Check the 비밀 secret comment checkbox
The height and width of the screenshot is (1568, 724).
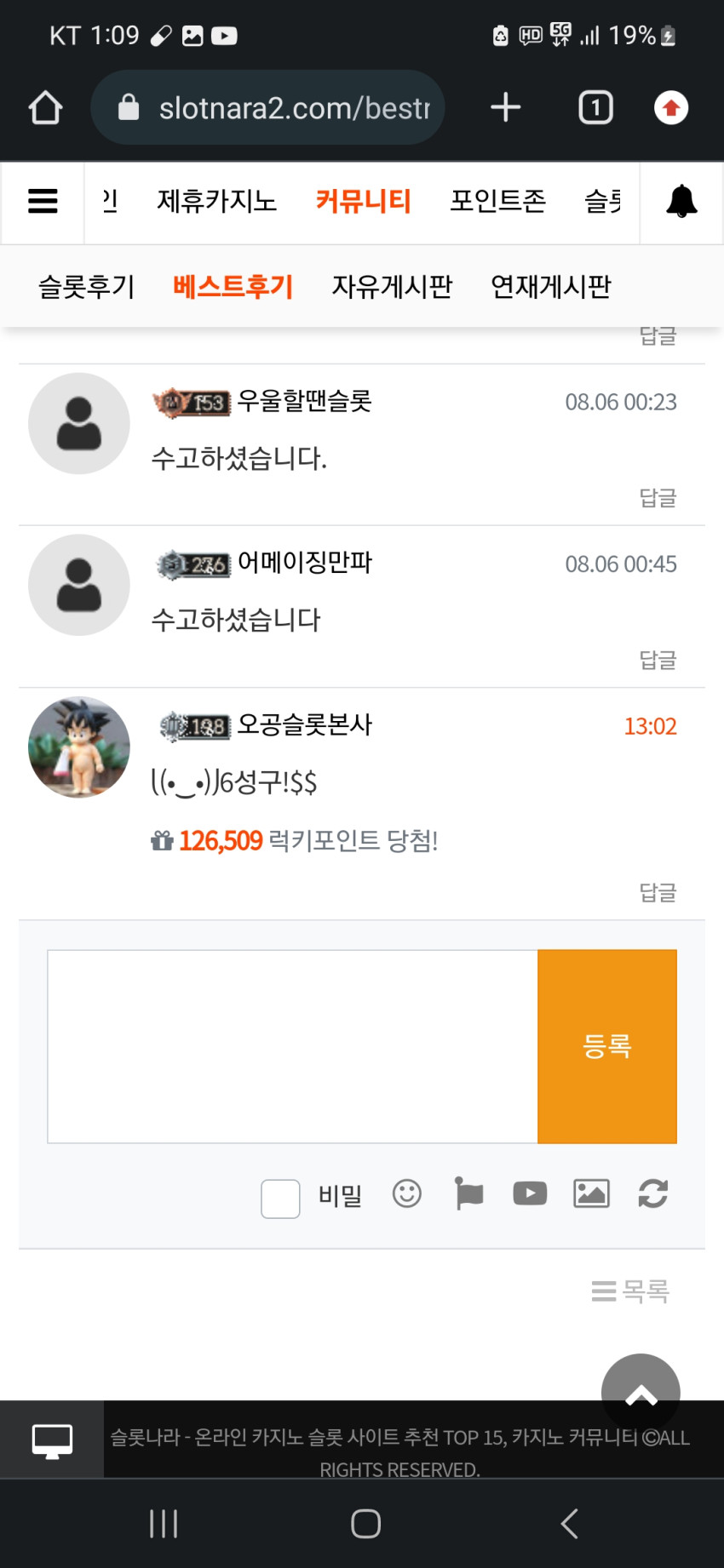[280, 1199]
